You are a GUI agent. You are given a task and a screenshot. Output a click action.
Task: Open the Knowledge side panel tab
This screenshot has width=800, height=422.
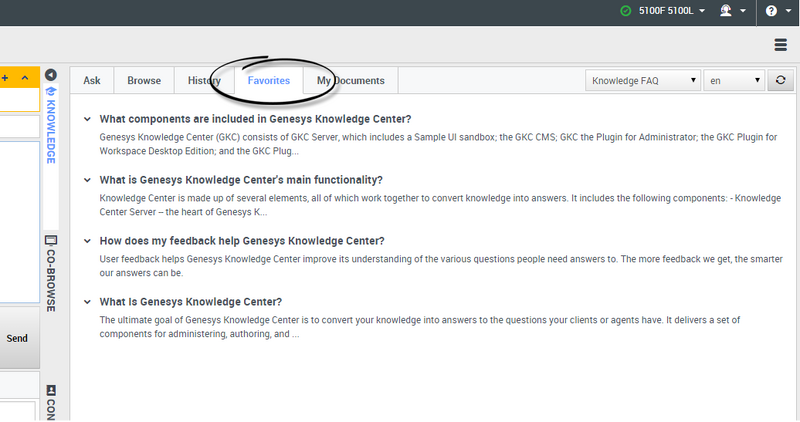pos(51,125)
